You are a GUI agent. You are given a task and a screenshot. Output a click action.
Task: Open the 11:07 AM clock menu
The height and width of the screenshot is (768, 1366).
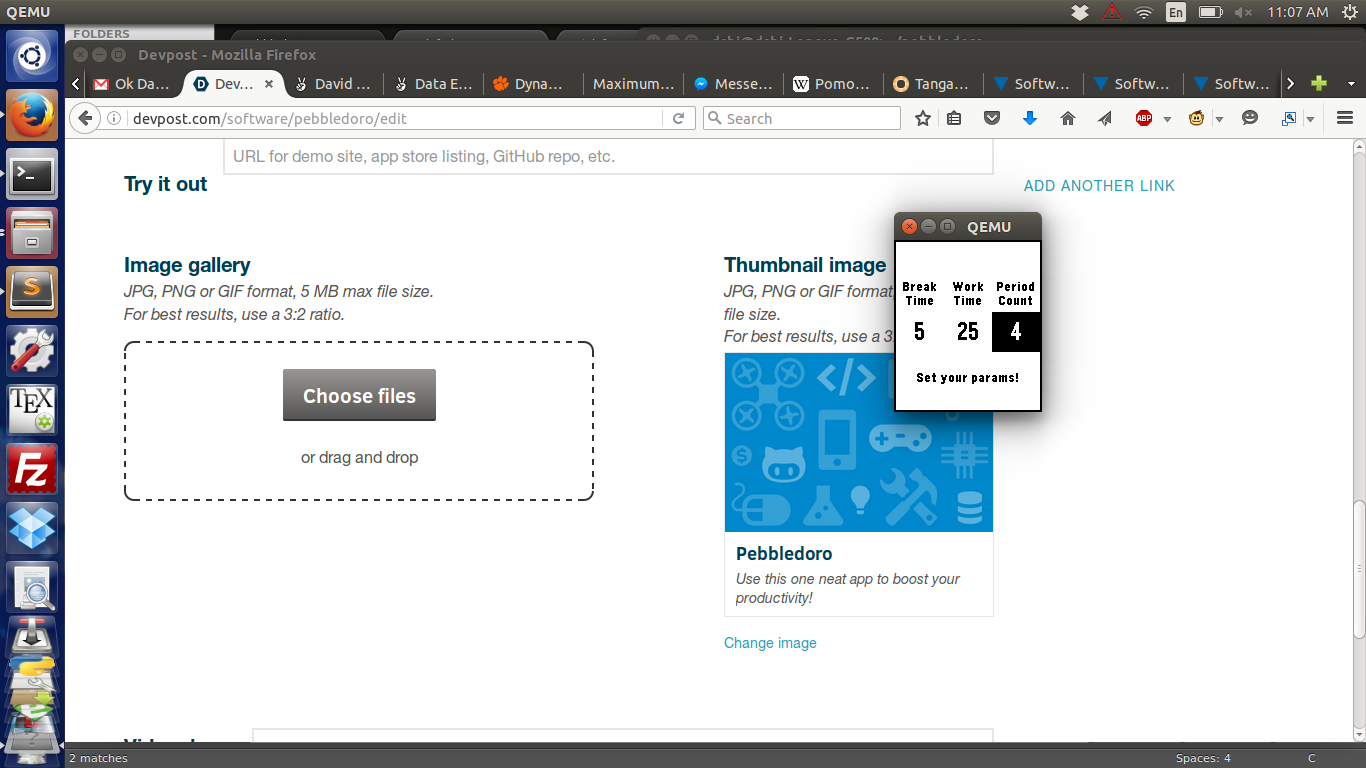(x=1297, y=12)
